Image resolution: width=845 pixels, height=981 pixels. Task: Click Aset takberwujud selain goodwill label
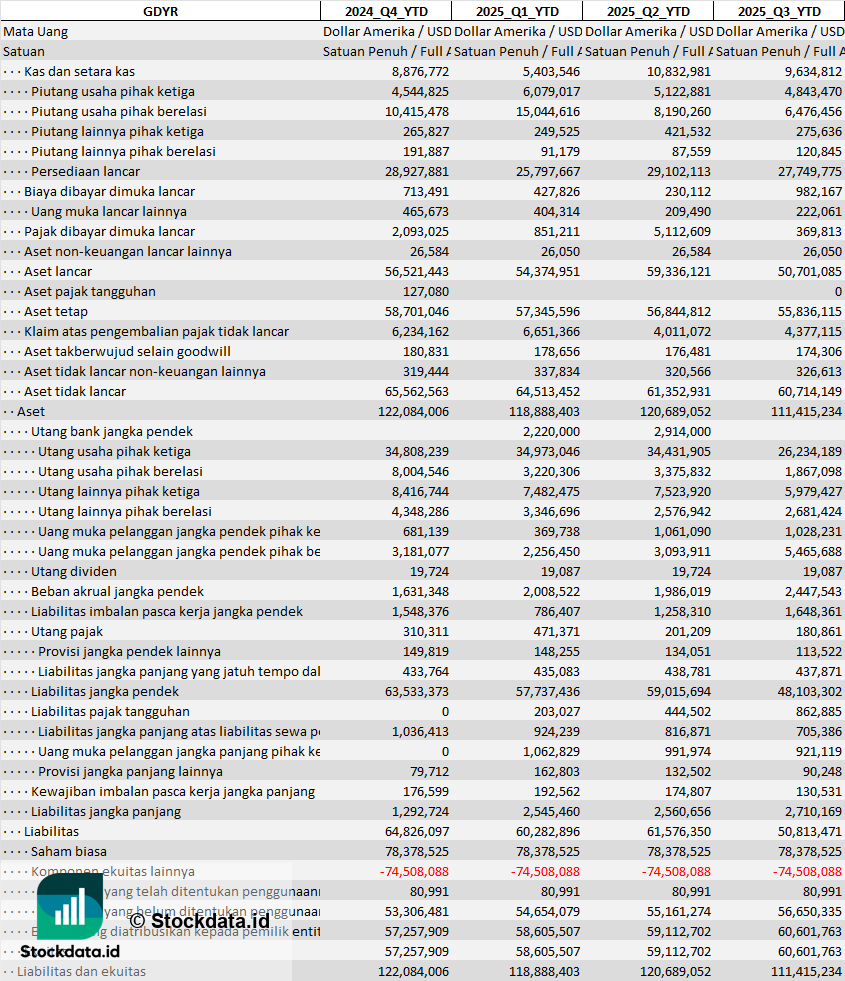click(x=127, y=352)
